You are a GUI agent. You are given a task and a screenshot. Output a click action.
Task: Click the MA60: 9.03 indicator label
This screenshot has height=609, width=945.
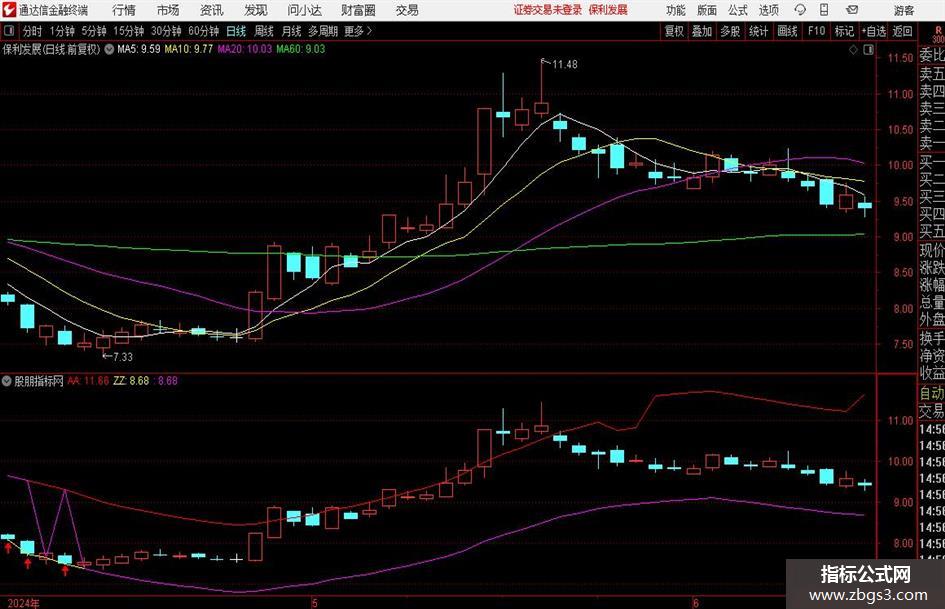pyautogui.click(x=301, y=49)
